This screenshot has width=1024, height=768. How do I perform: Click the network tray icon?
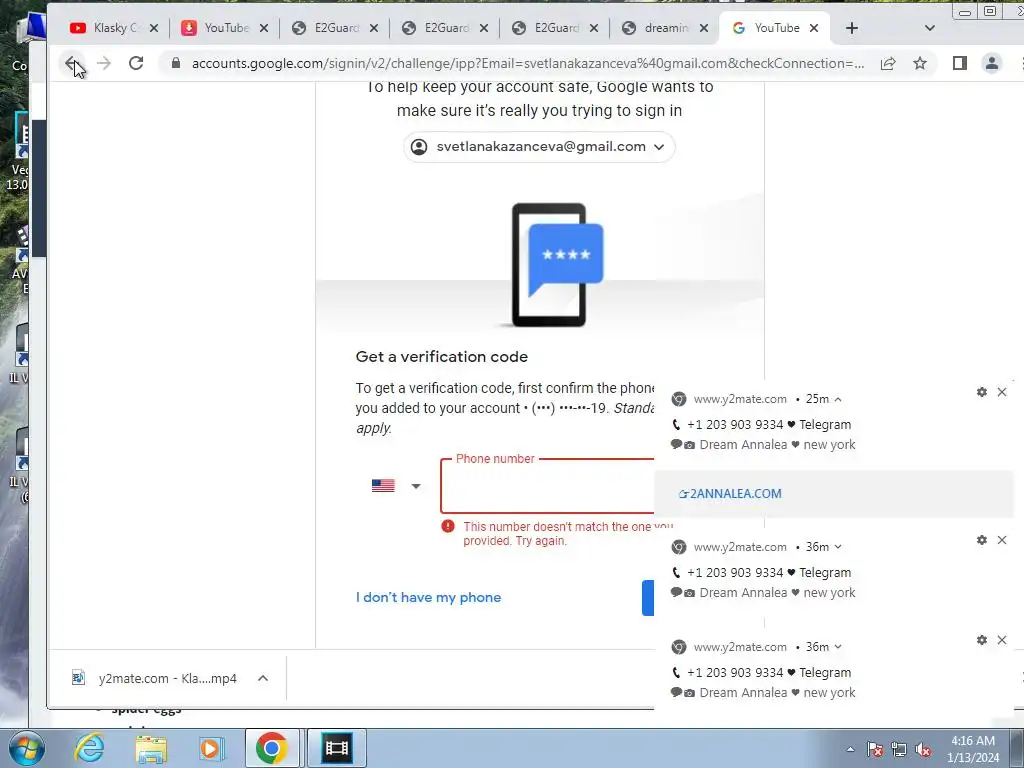click(899, 750)
